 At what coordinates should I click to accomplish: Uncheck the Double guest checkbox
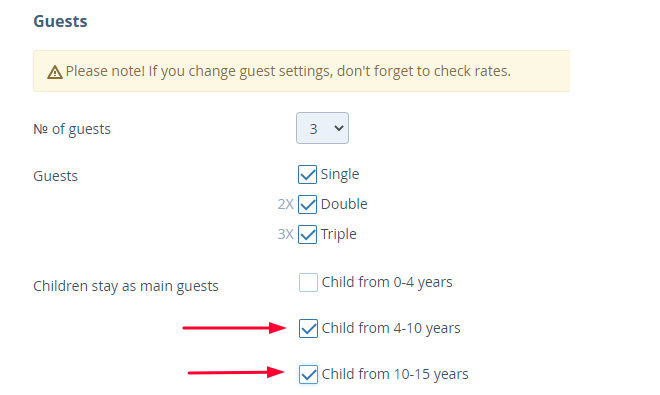point(307,204)
